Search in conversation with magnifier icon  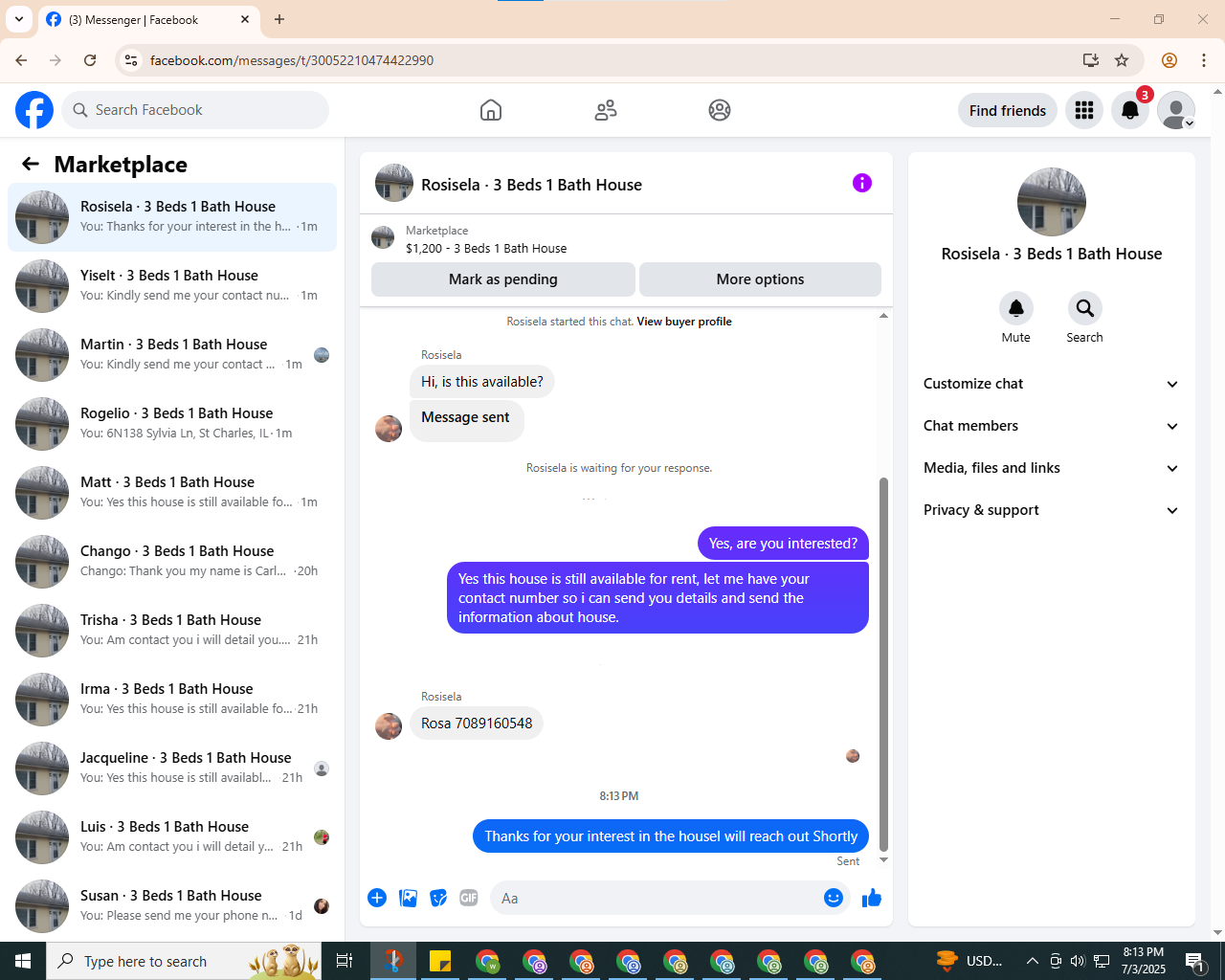[x=1085, y=308]
